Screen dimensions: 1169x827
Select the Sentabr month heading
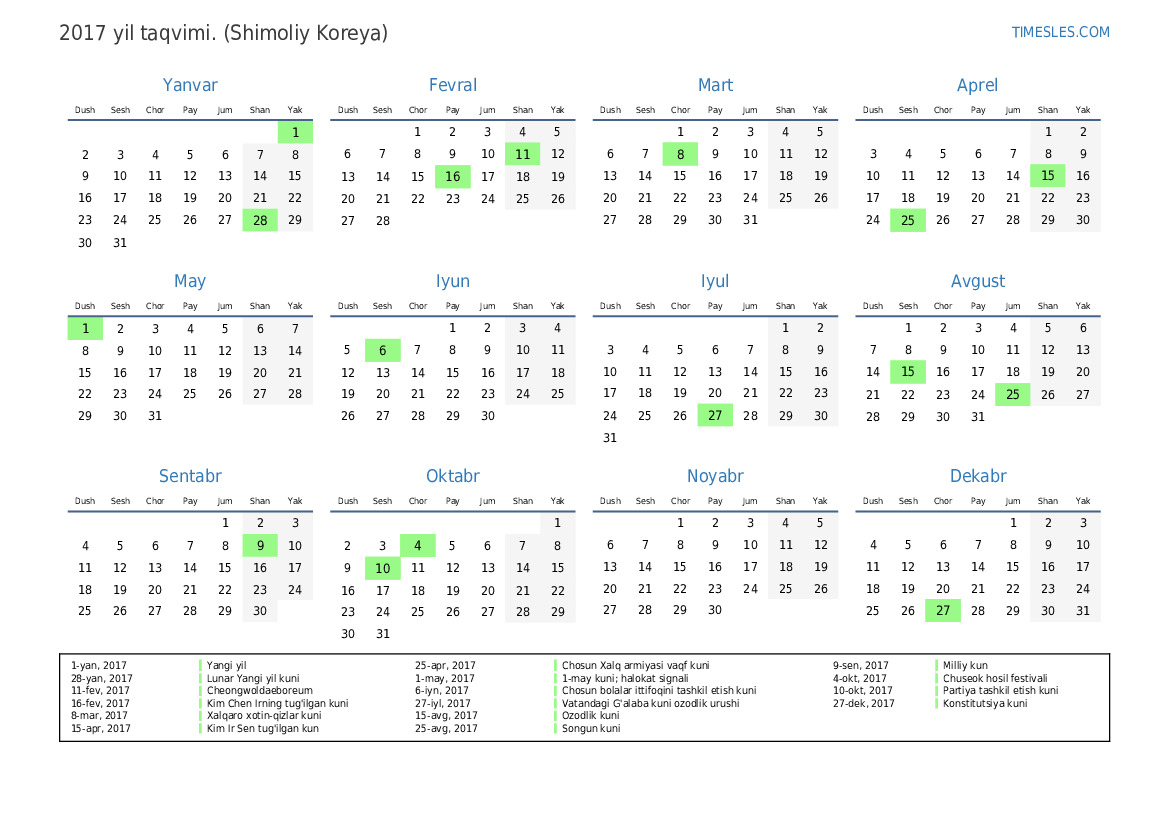[190, 476]
